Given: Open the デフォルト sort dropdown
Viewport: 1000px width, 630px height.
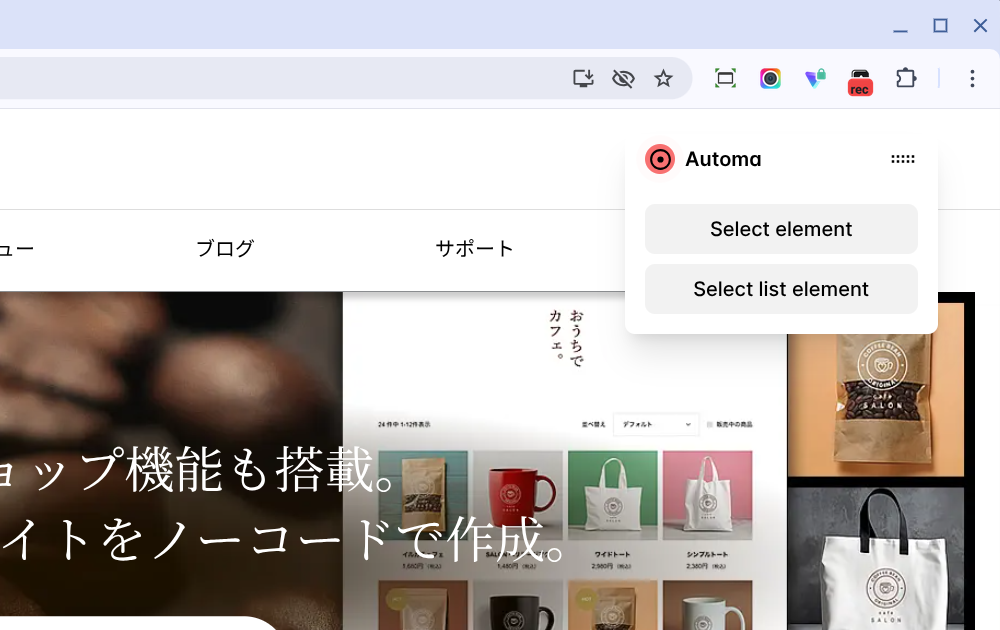Looking at the screenshot, I should (x=656, y=424).
